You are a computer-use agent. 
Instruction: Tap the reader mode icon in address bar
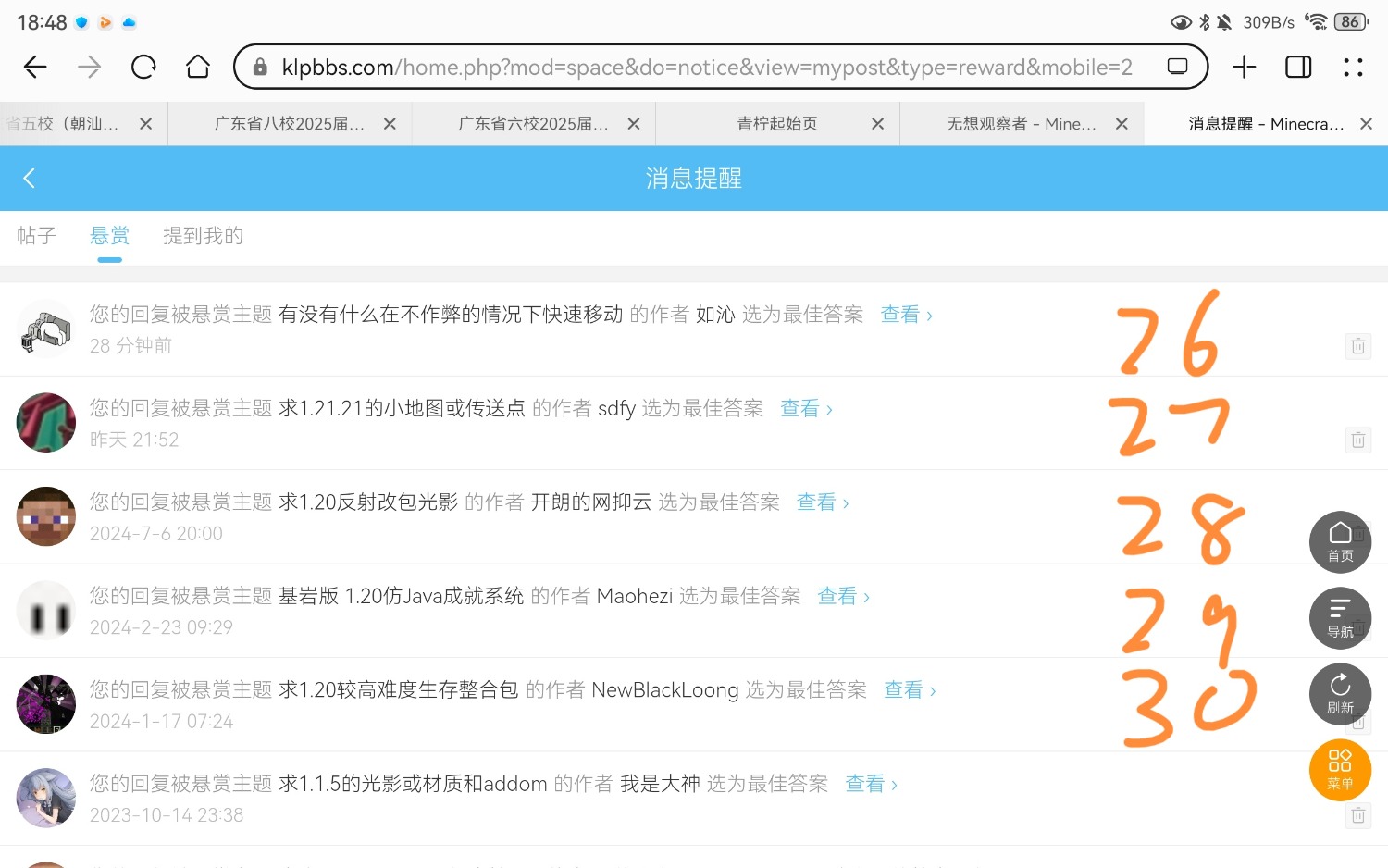click(1177, 67)
